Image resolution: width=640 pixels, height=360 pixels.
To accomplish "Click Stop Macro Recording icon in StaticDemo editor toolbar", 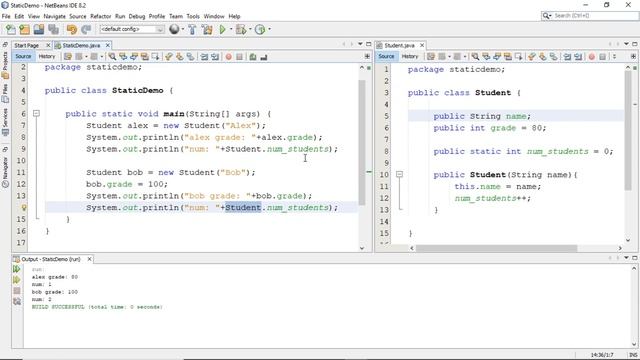I will 240,57.
